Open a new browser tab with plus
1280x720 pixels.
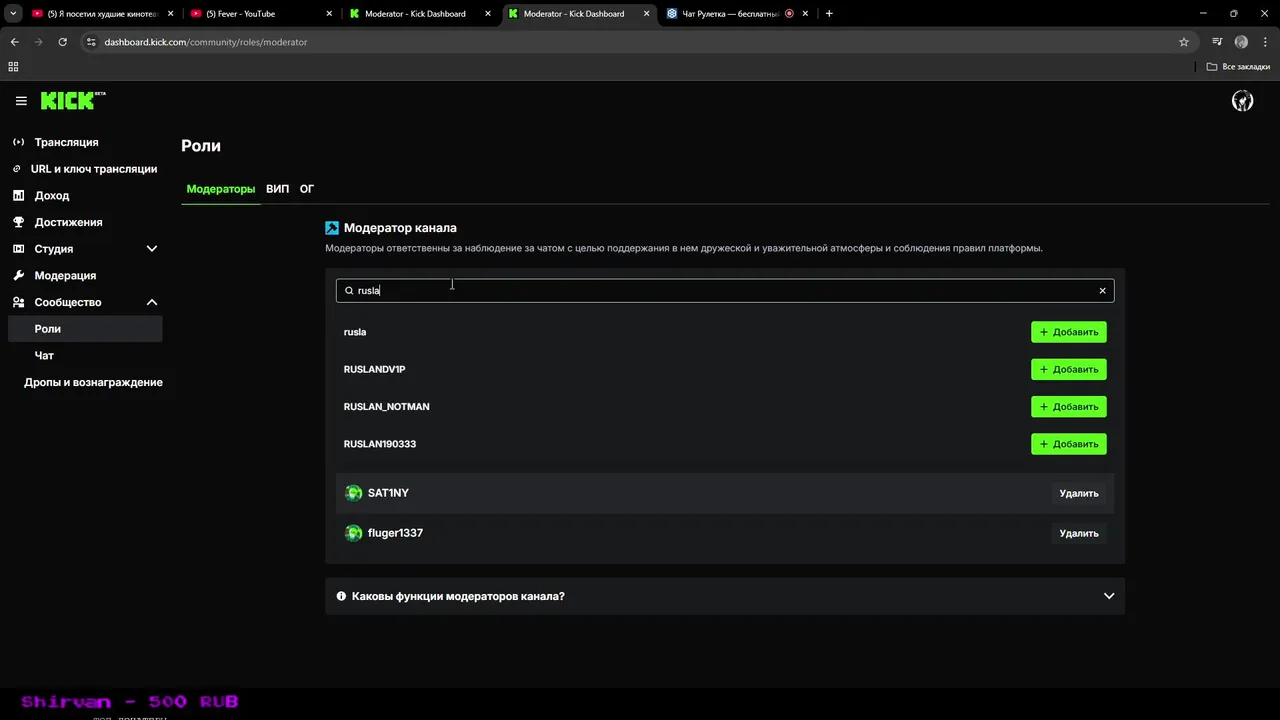829,14
